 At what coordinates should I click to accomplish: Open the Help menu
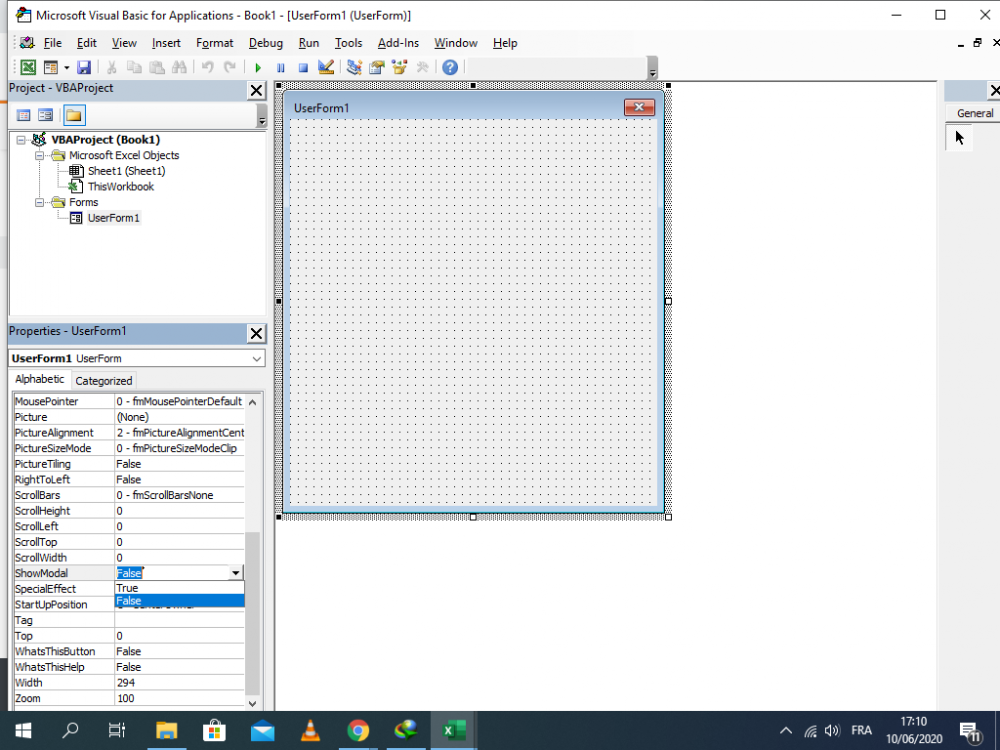coord(505,43)
